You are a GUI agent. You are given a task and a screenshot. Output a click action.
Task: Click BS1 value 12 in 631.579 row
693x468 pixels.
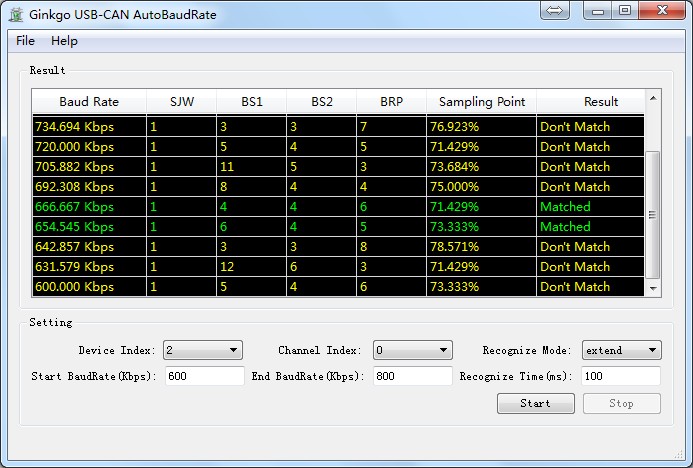pyautogui.click(x=251, y=266)
